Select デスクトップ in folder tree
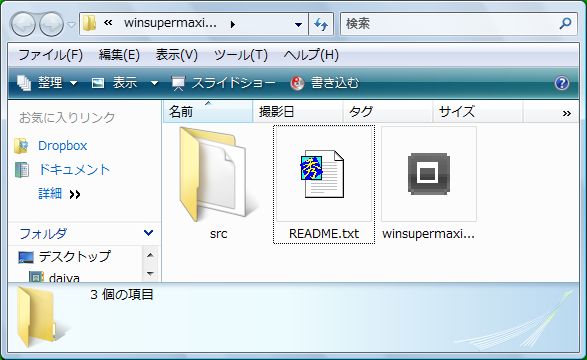This screenshot has height=360, width=587. coord(74,256)
